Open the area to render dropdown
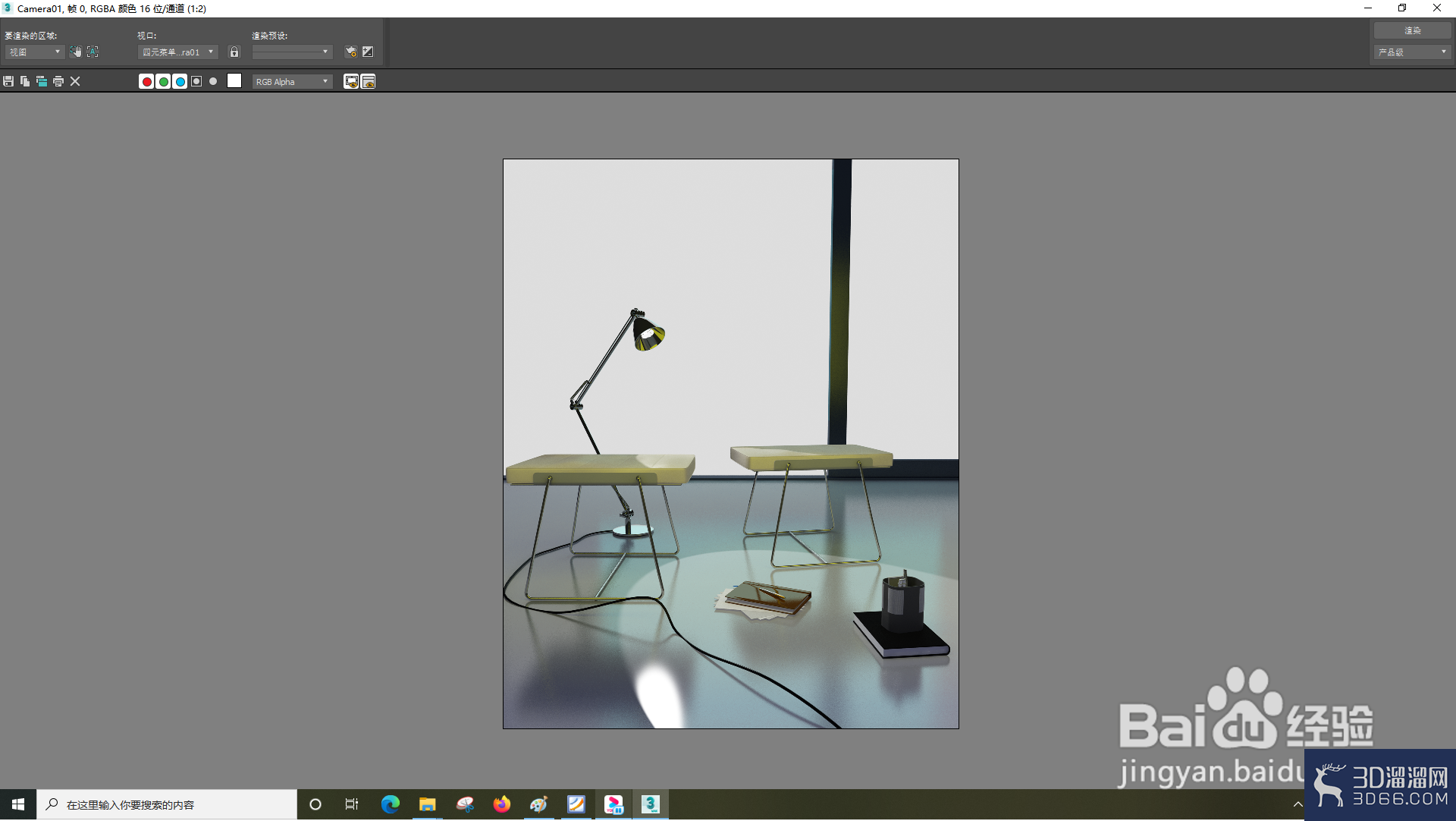1456x821 pixels. coord(34,52)
